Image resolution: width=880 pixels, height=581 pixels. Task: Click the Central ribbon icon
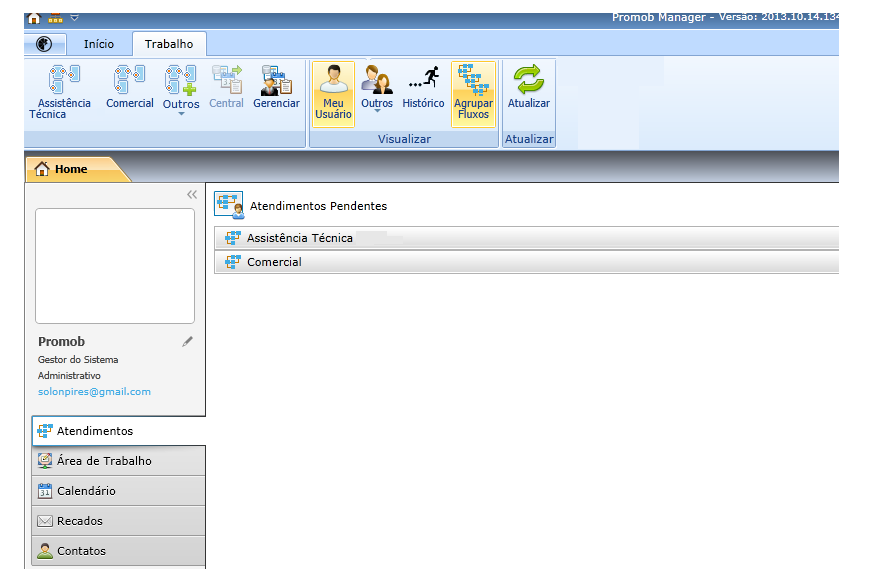(x=227, y=88)
